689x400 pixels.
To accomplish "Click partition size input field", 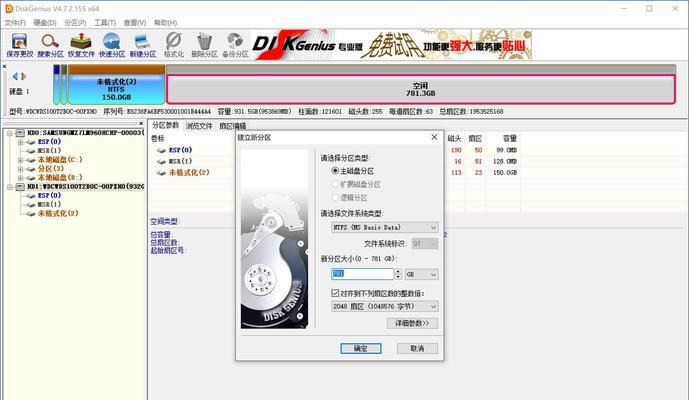I will [x=362, y=274].
